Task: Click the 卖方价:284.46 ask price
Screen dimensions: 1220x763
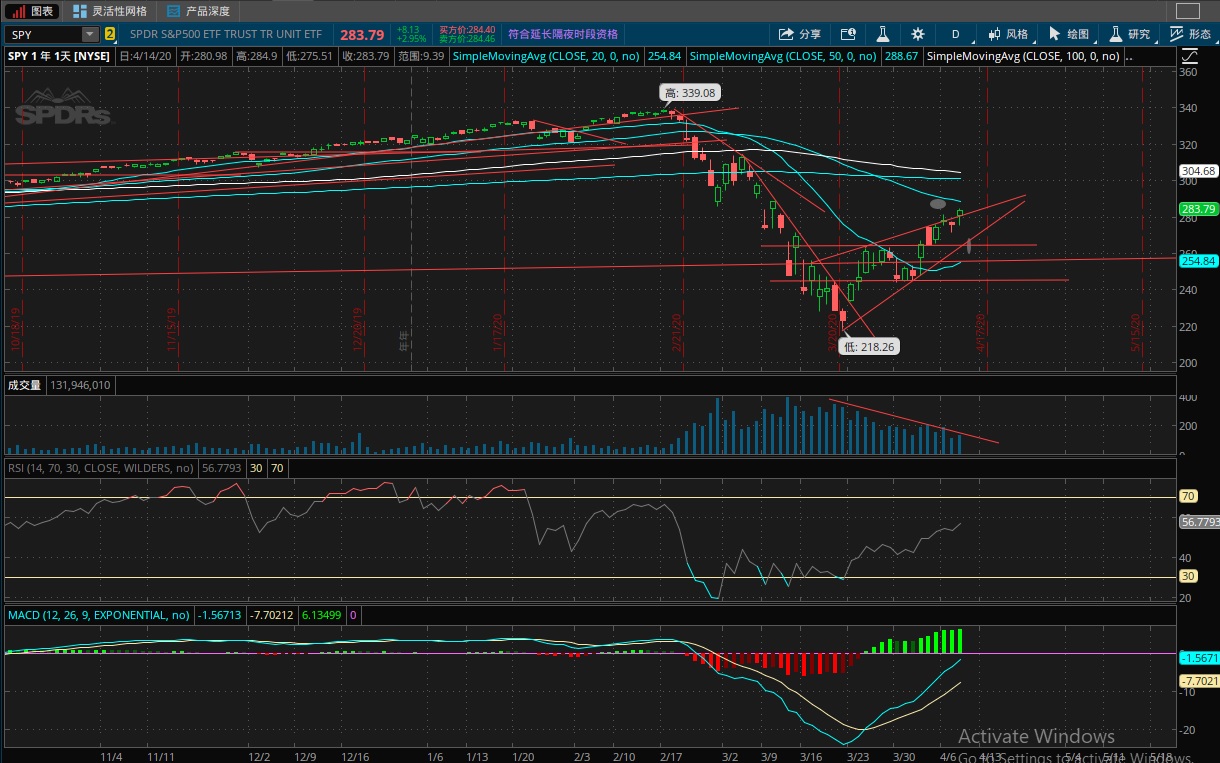Action: pyautogui.click(x=467, y=39)
